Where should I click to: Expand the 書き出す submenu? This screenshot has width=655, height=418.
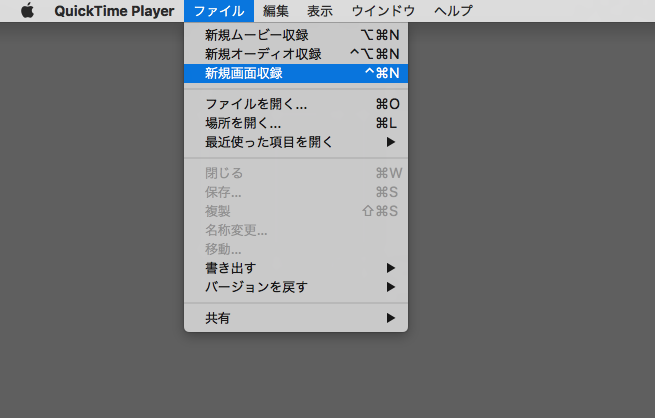point(296,268)
